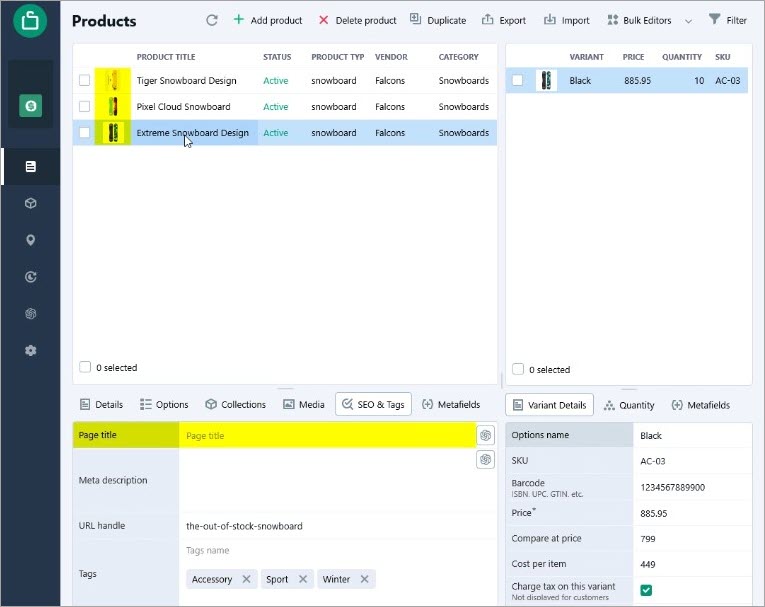Switch to the Details tab
This screenshot has width=765, height=607.
[x=101, y=405]
